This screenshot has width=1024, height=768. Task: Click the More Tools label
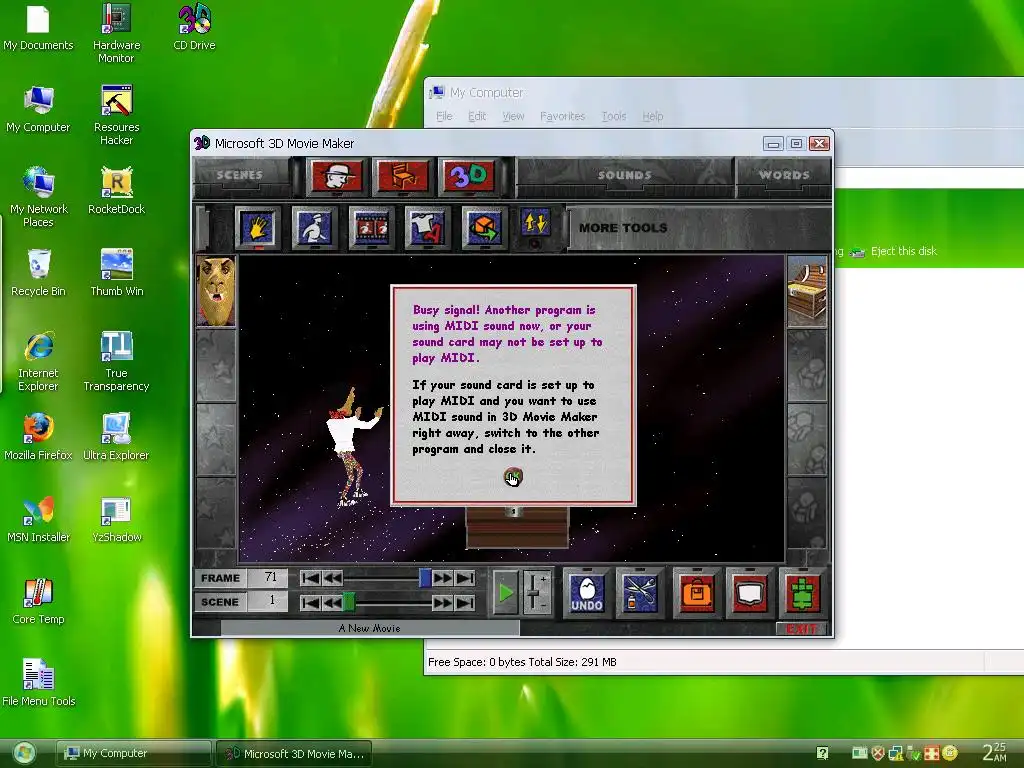623,228
